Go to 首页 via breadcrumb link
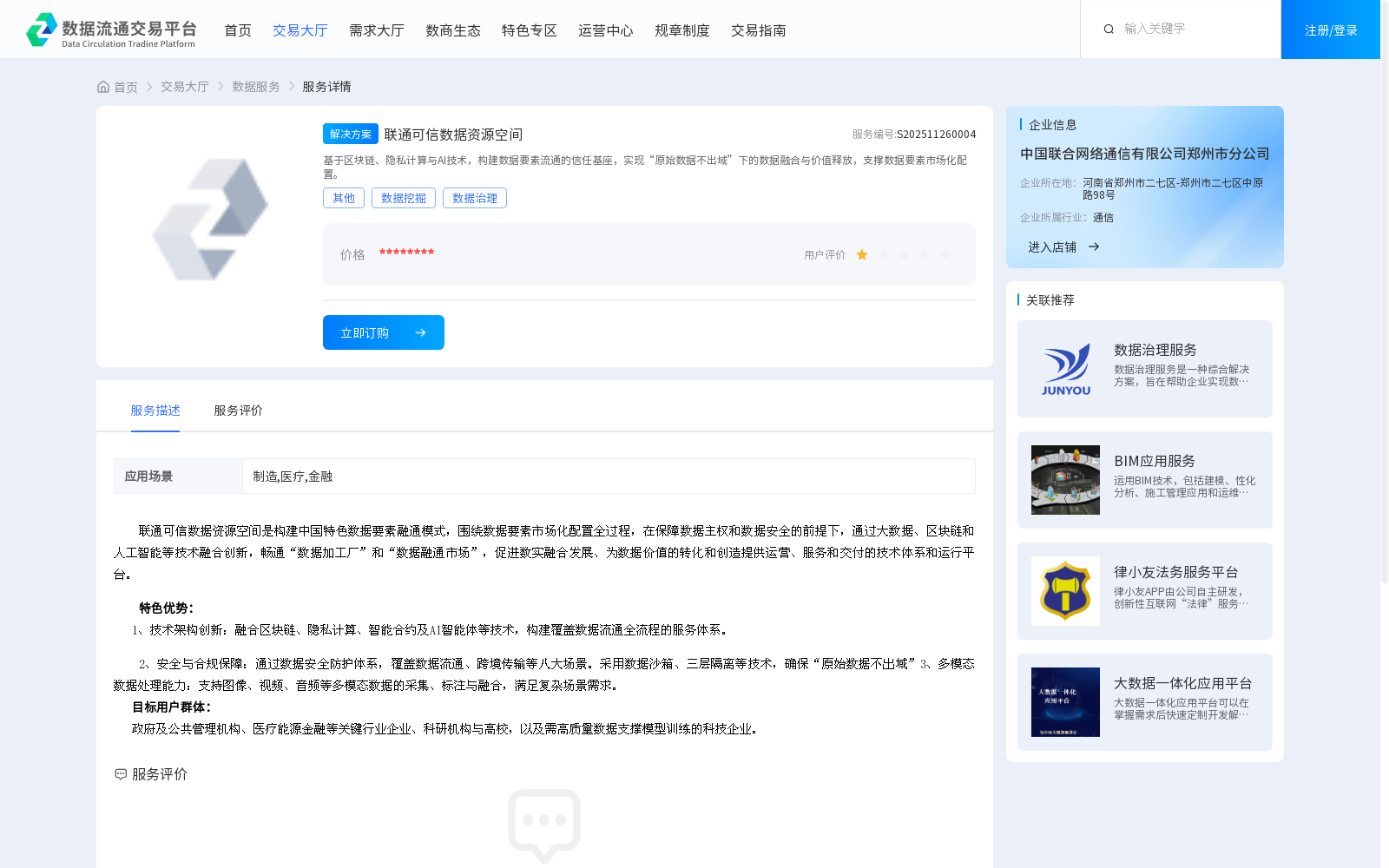 [x=126, y=87]
